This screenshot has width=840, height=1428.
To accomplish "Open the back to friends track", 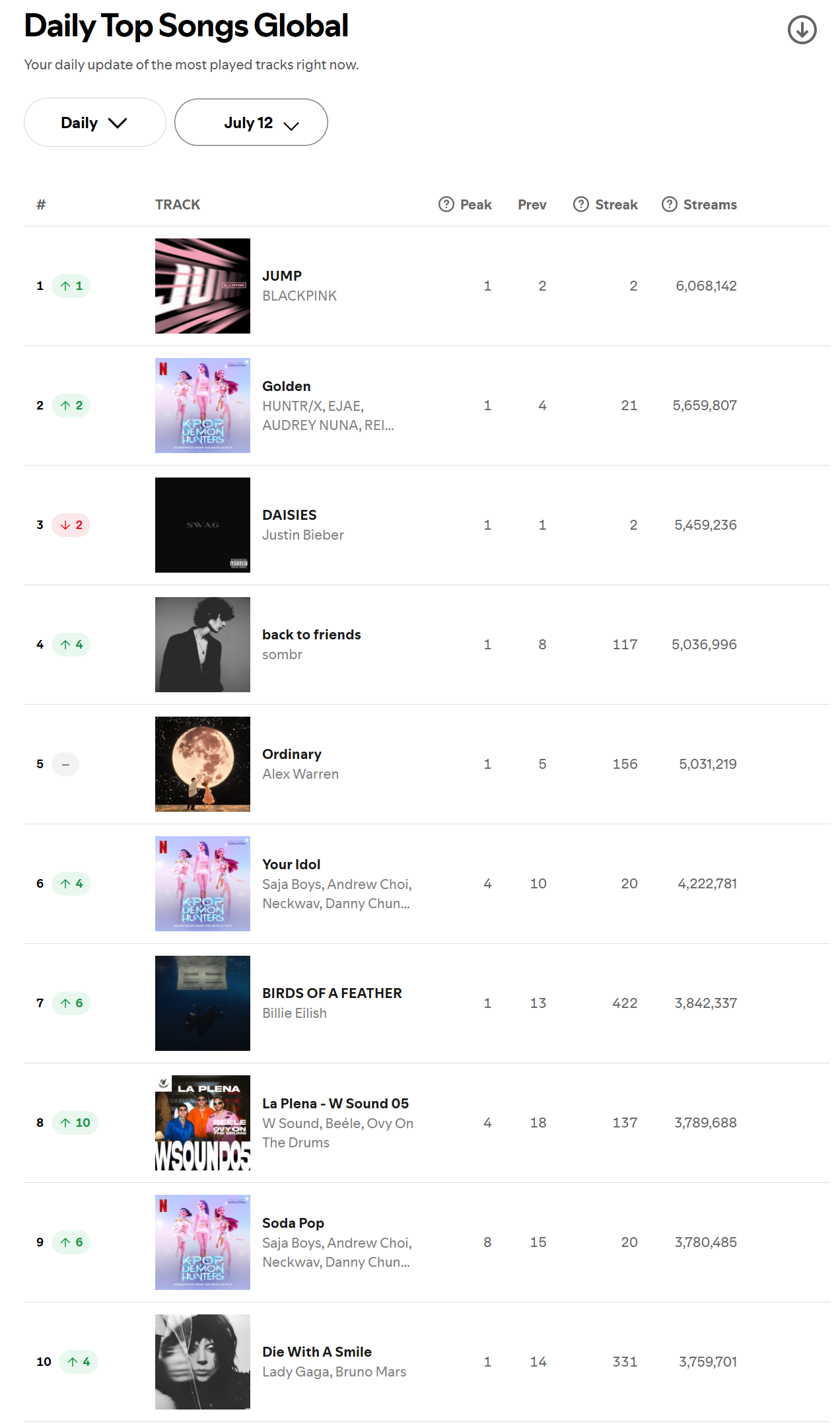I will [x=312, y=635].
